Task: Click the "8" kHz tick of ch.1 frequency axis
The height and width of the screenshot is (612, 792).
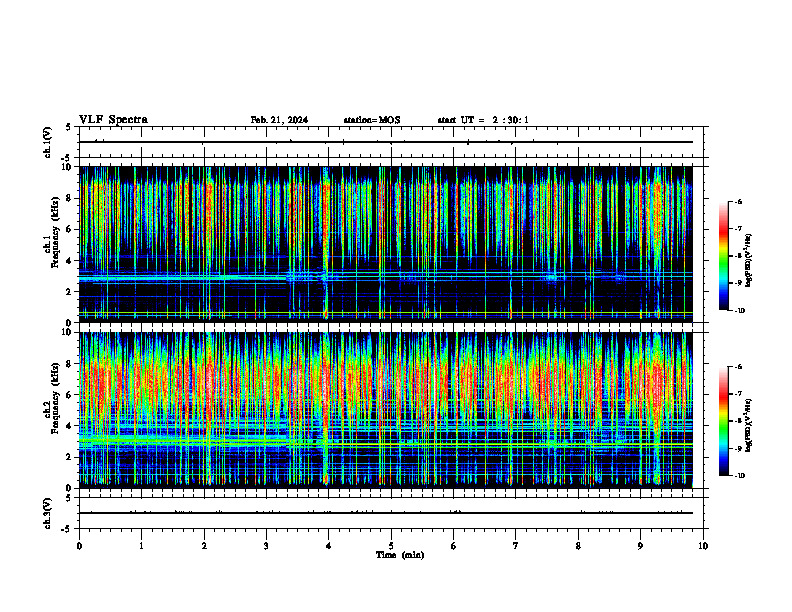Action: coord(70,198)
